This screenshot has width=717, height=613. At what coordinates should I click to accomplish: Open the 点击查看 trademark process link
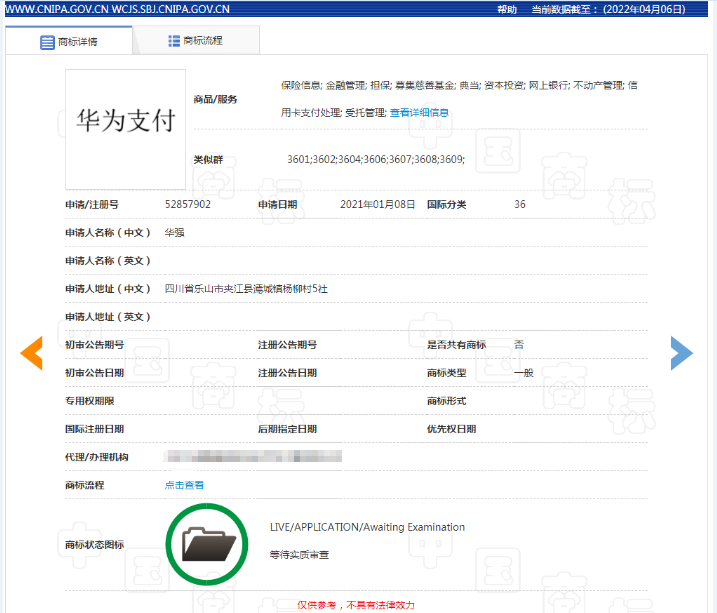tap(184, 485)
